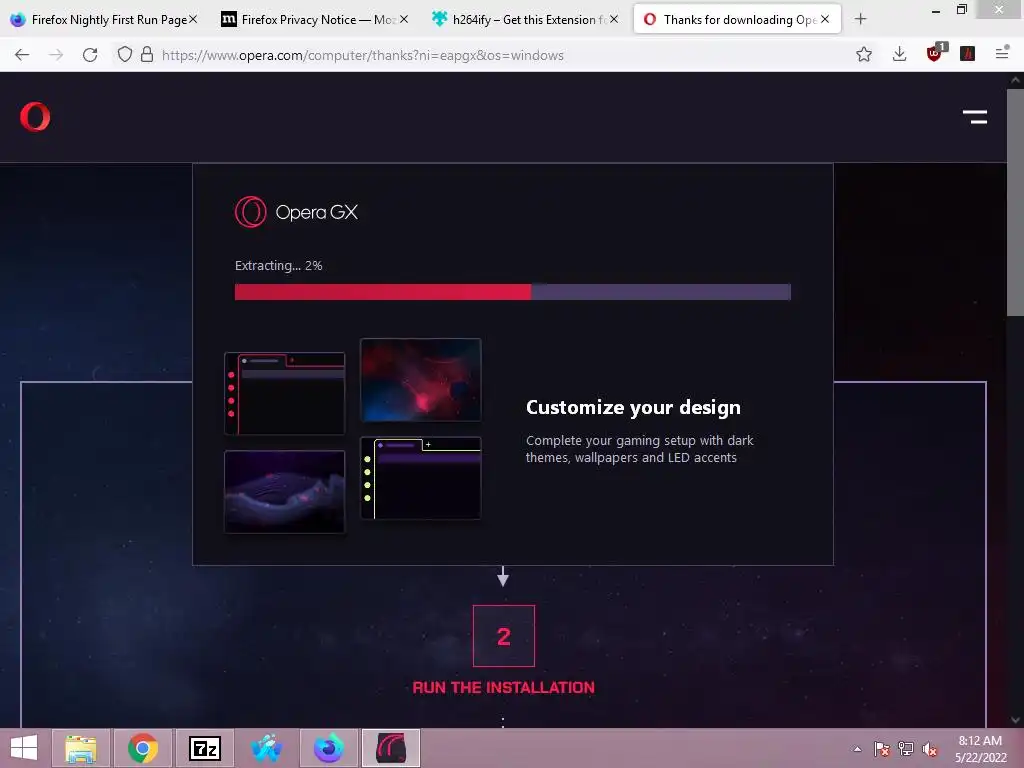Open a new browser tab
This screenshot has height=768, width=1024.
[x=860, y=20]
